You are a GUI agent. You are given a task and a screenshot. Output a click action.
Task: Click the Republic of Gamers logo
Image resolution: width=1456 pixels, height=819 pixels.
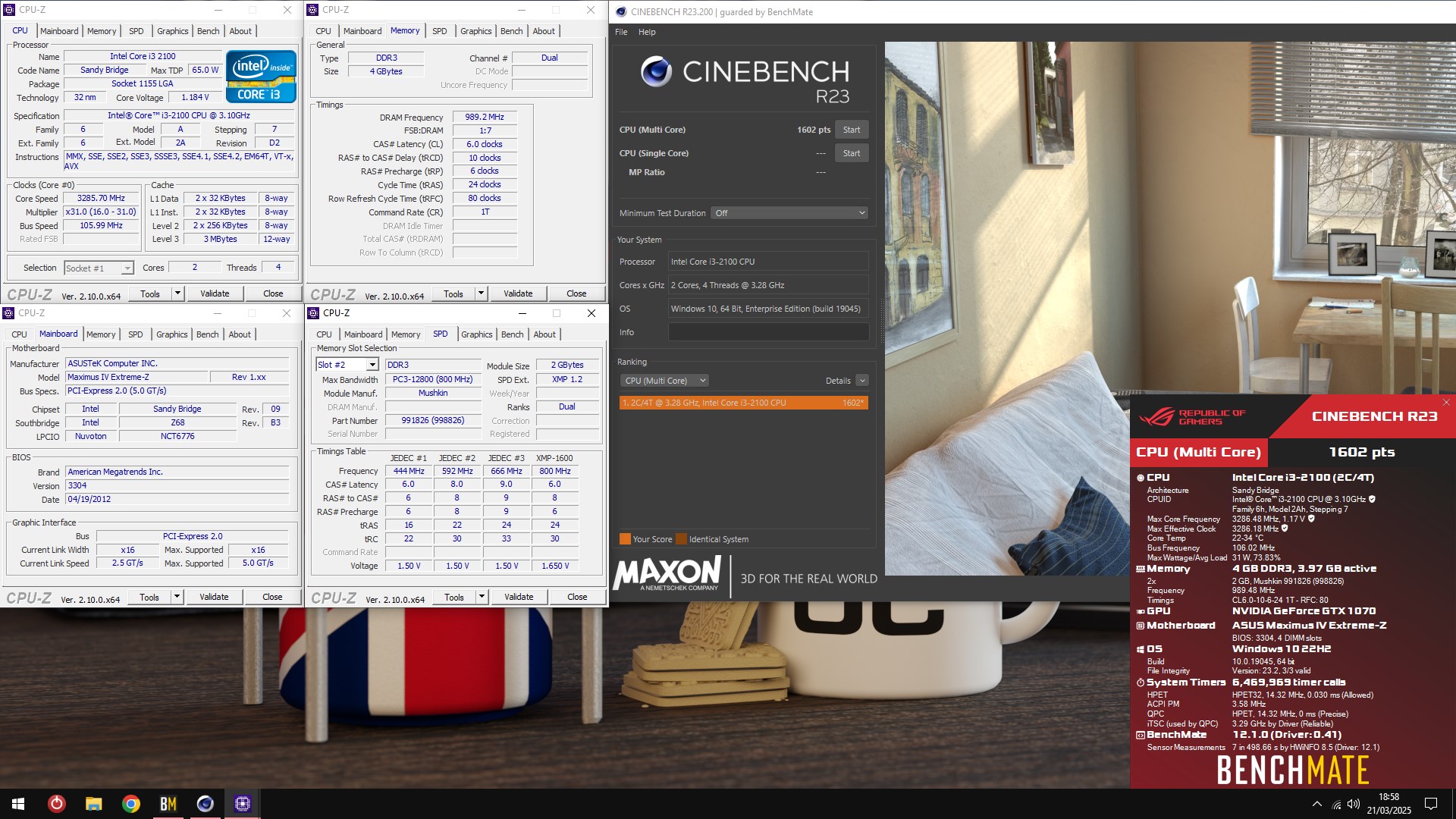pos(1193,416)
